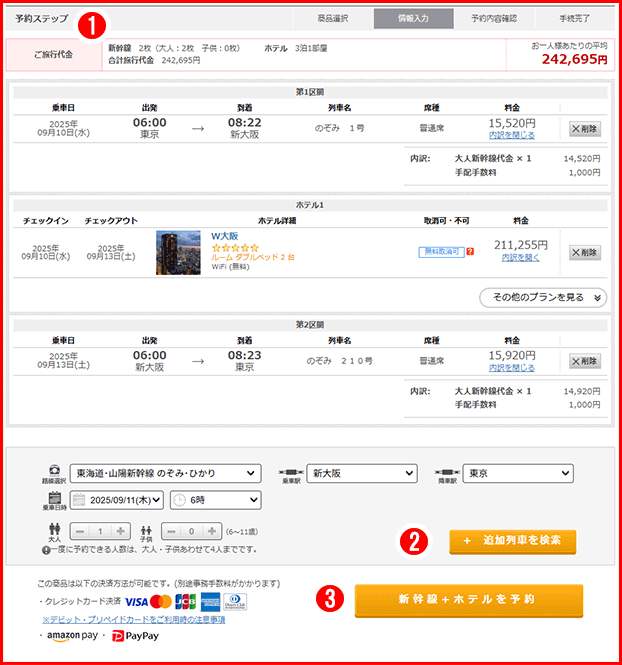Screen dimensions: 622x665
Task: Delete the first segment Nozomi 1 train
Action: click(x=585, y=129)
